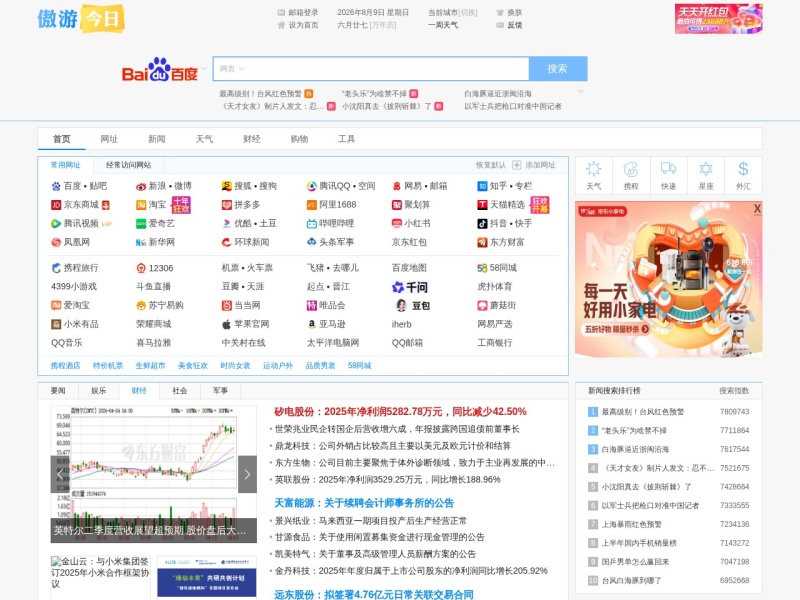The image size is (800, 600).
Task: Open the Ctrip (携程) icon shortcut
Action: tap(631, 176)
